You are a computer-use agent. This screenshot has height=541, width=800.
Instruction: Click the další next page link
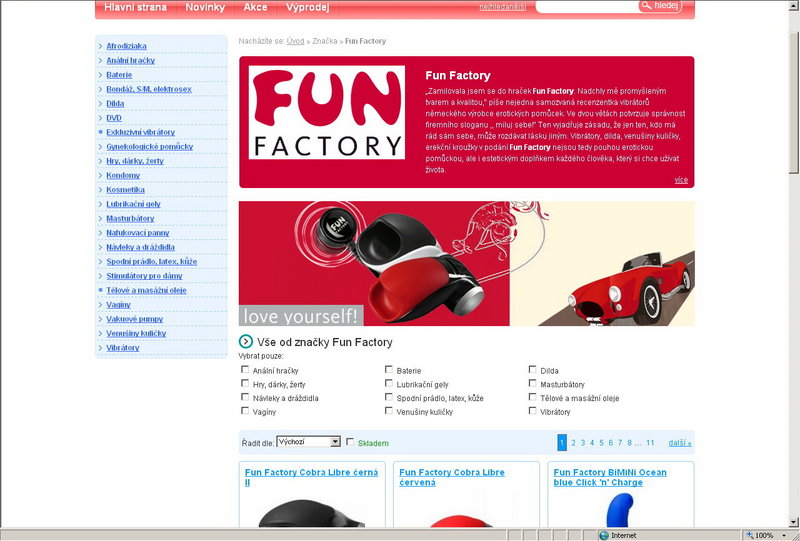coord(680,443)
